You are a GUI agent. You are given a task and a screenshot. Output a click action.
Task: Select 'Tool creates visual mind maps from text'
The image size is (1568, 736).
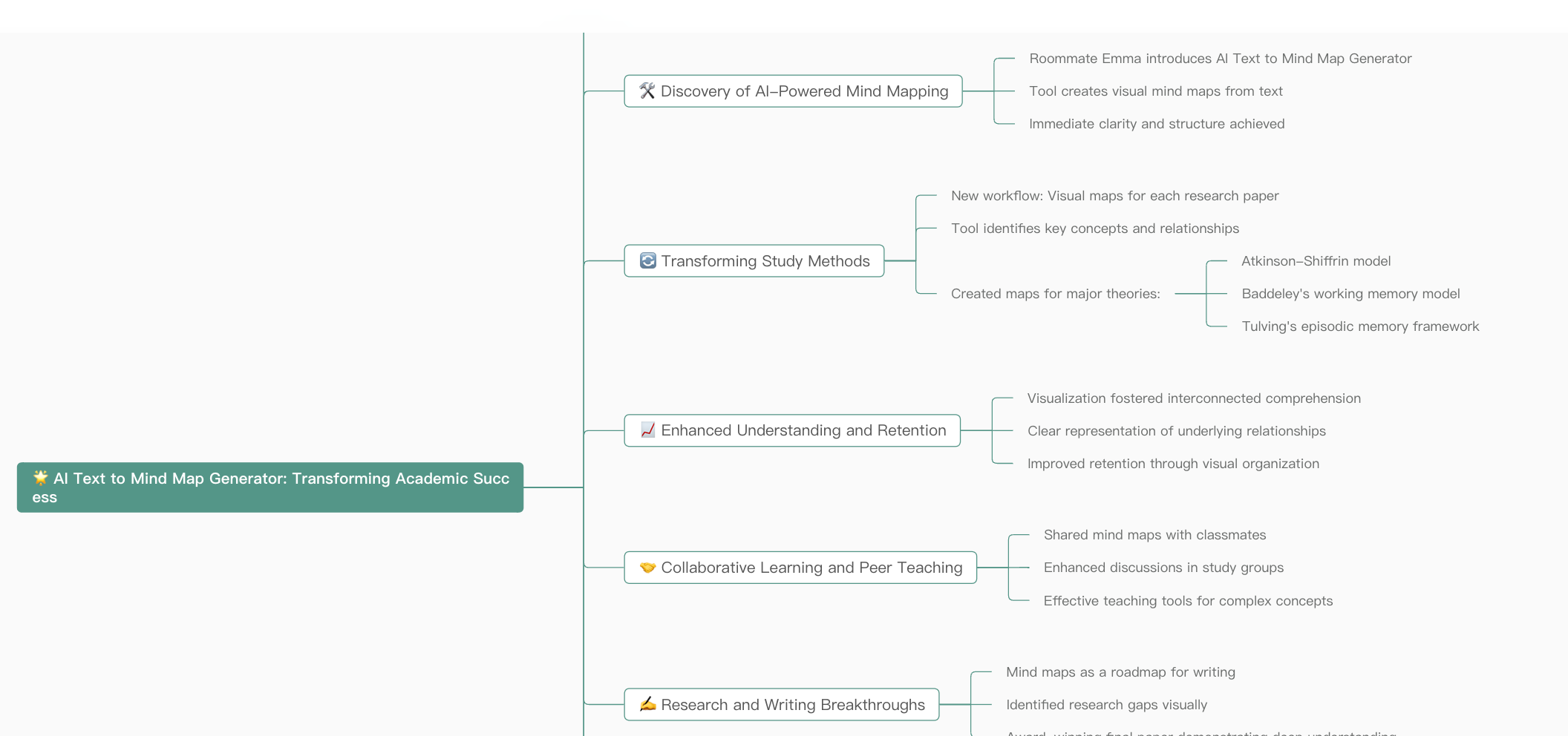[1156, 91]
